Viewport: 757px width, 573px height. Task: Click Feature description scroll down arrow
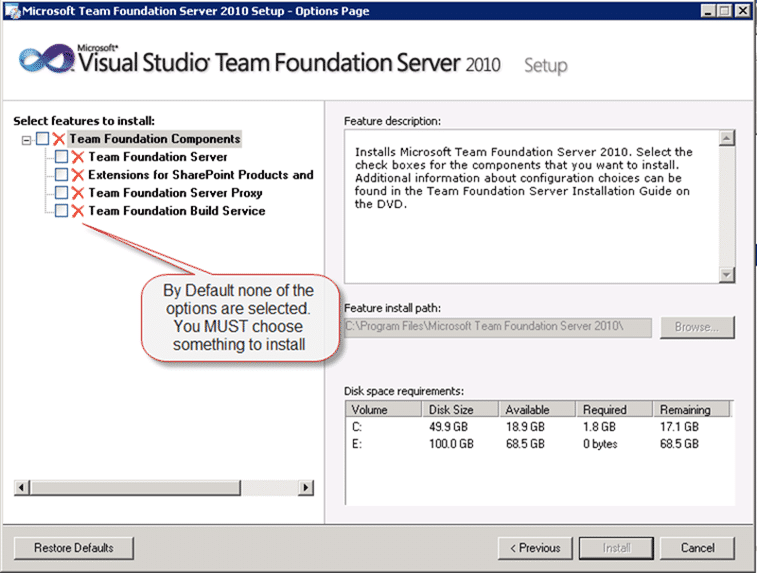click(727, 275)
